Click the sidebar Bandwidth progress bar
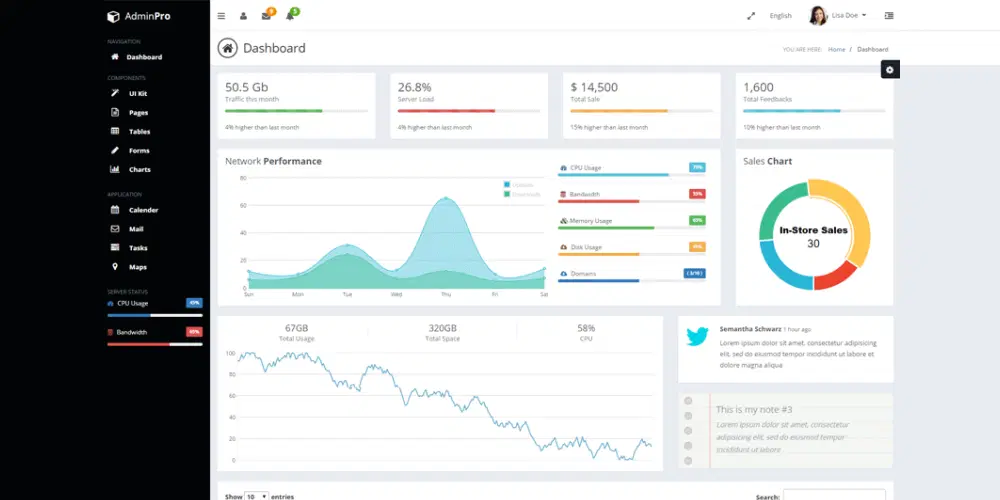 point(155,344)
